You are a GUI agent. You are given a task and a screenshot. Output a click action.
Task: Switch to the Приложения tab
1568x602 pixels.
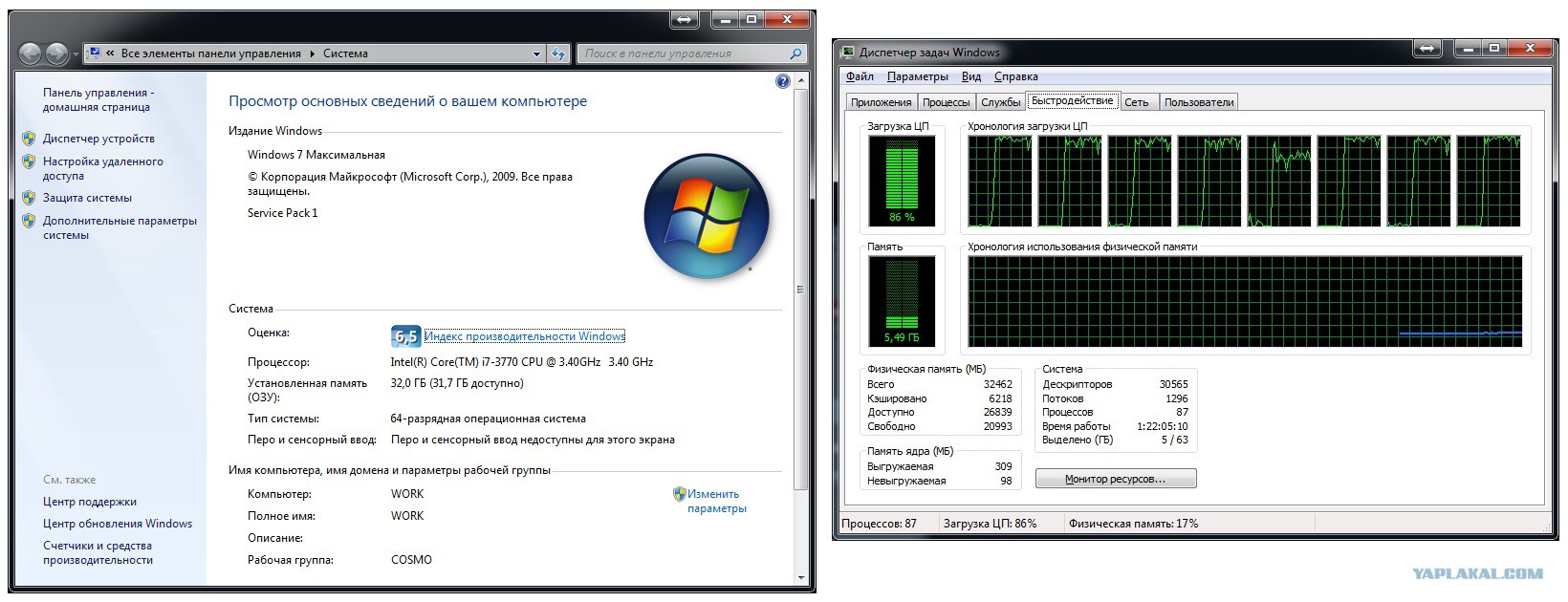point(881,102)
